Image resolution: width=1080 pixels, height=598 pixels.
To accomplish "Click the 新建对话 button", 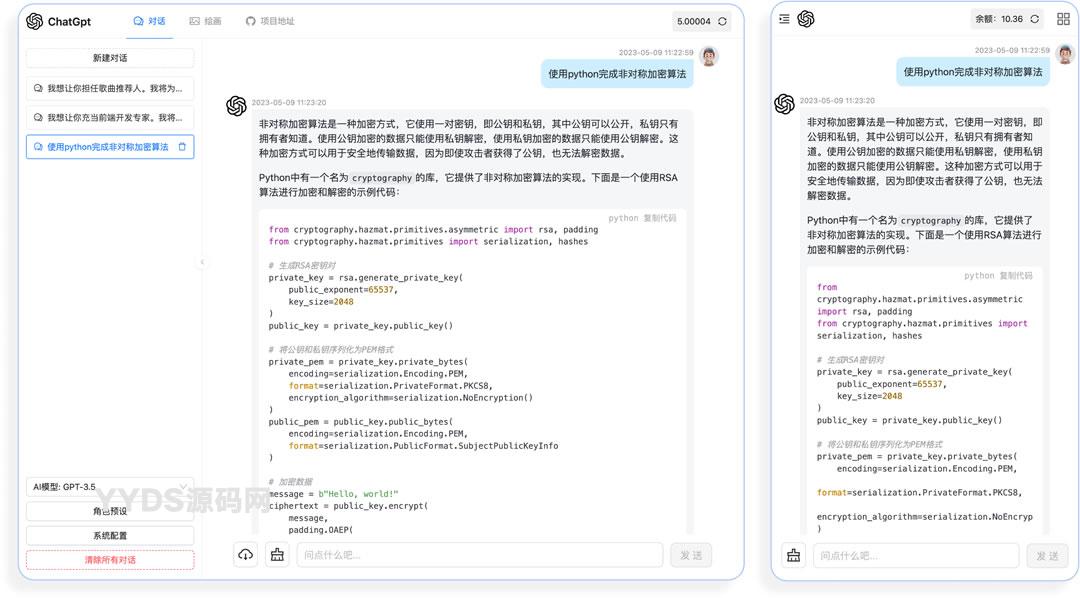I will (x=110, y=58).
